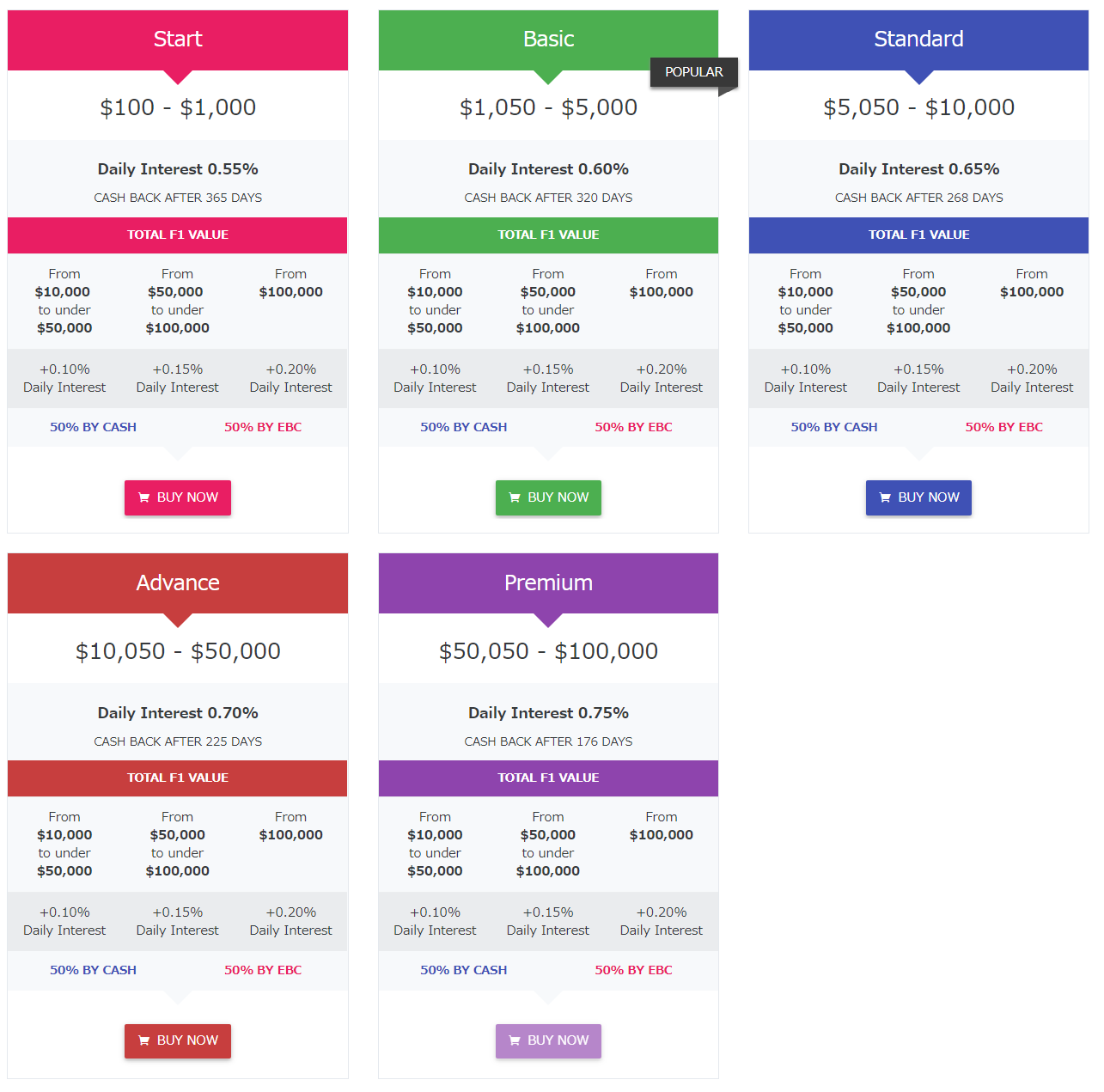Click "+0.20% Daily Interest" in the Advance plan

pyautogui.click(x=290, y=921)
